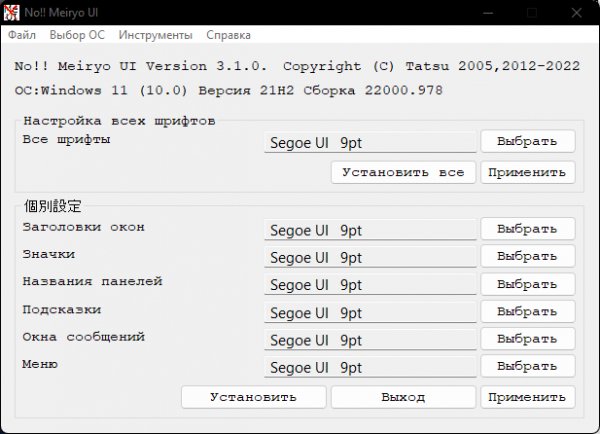Click the Меню font field

pos(370,367)
